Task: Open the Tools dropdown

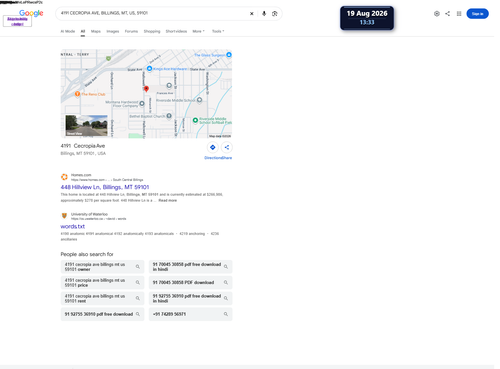Action: coord(218,31)
